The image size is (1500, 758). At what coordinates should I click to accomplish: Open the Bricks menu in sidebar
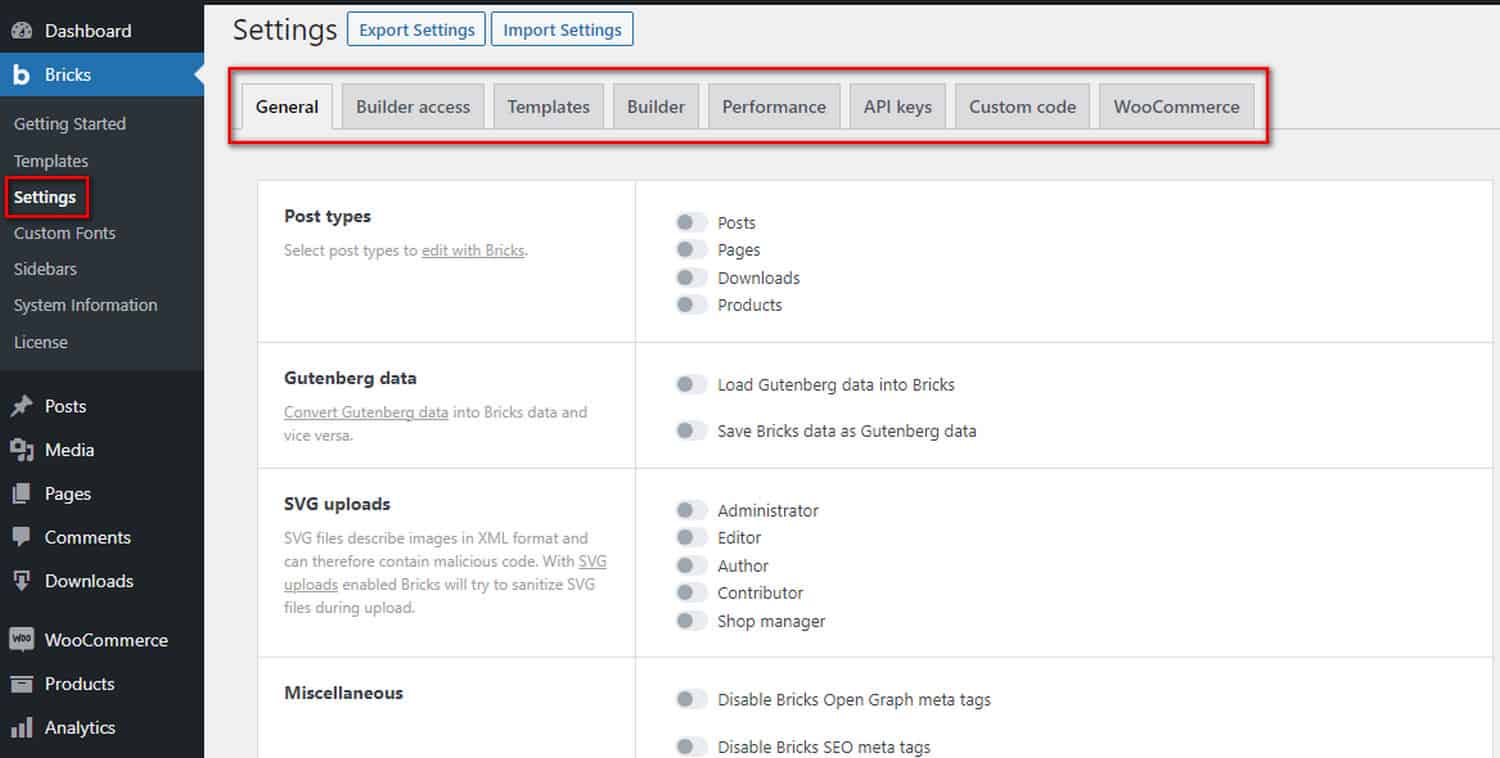(x=102, y=75)
